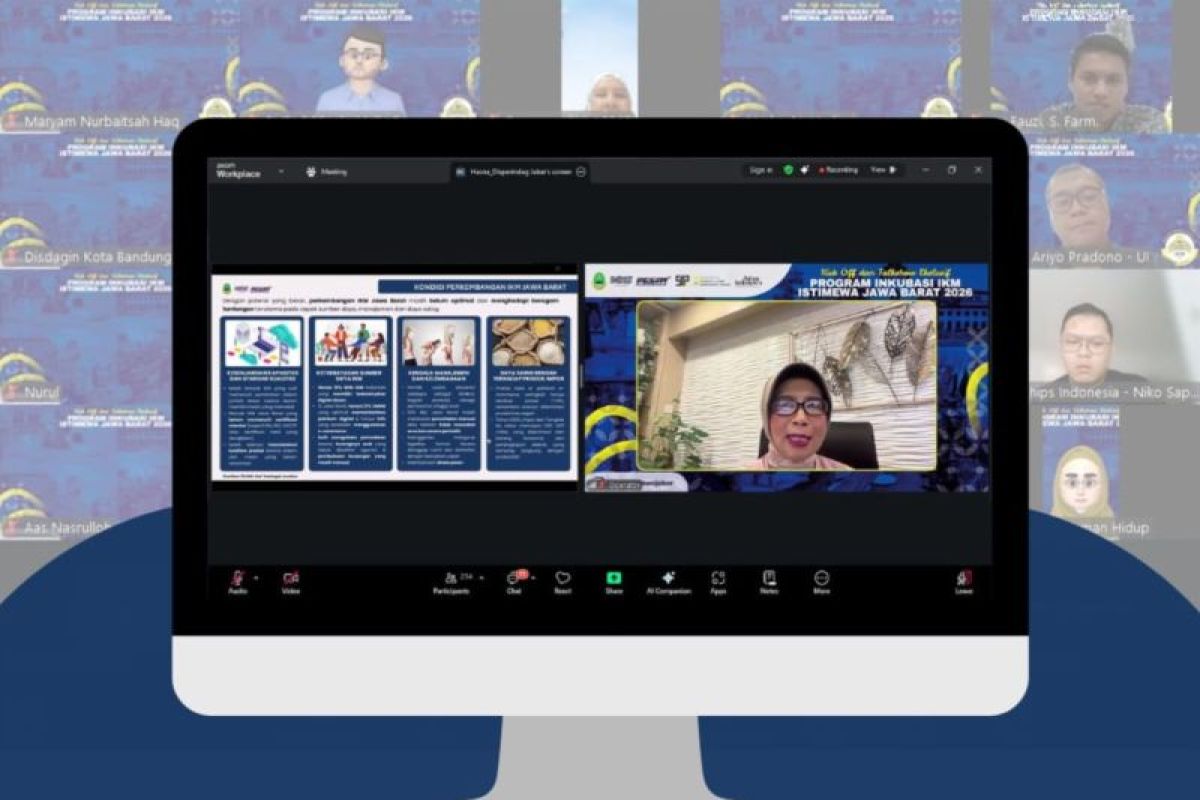
Task: Click the Zoom Workplace logo
Action: [238, 170]
